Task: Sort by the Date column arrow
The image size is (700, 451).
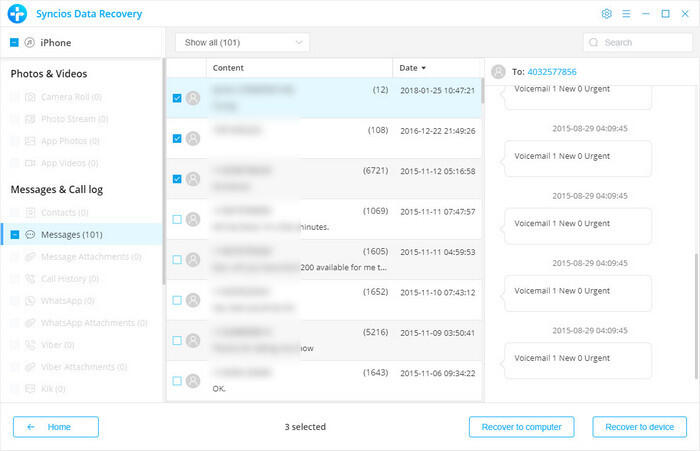Action: pos(423,68)
